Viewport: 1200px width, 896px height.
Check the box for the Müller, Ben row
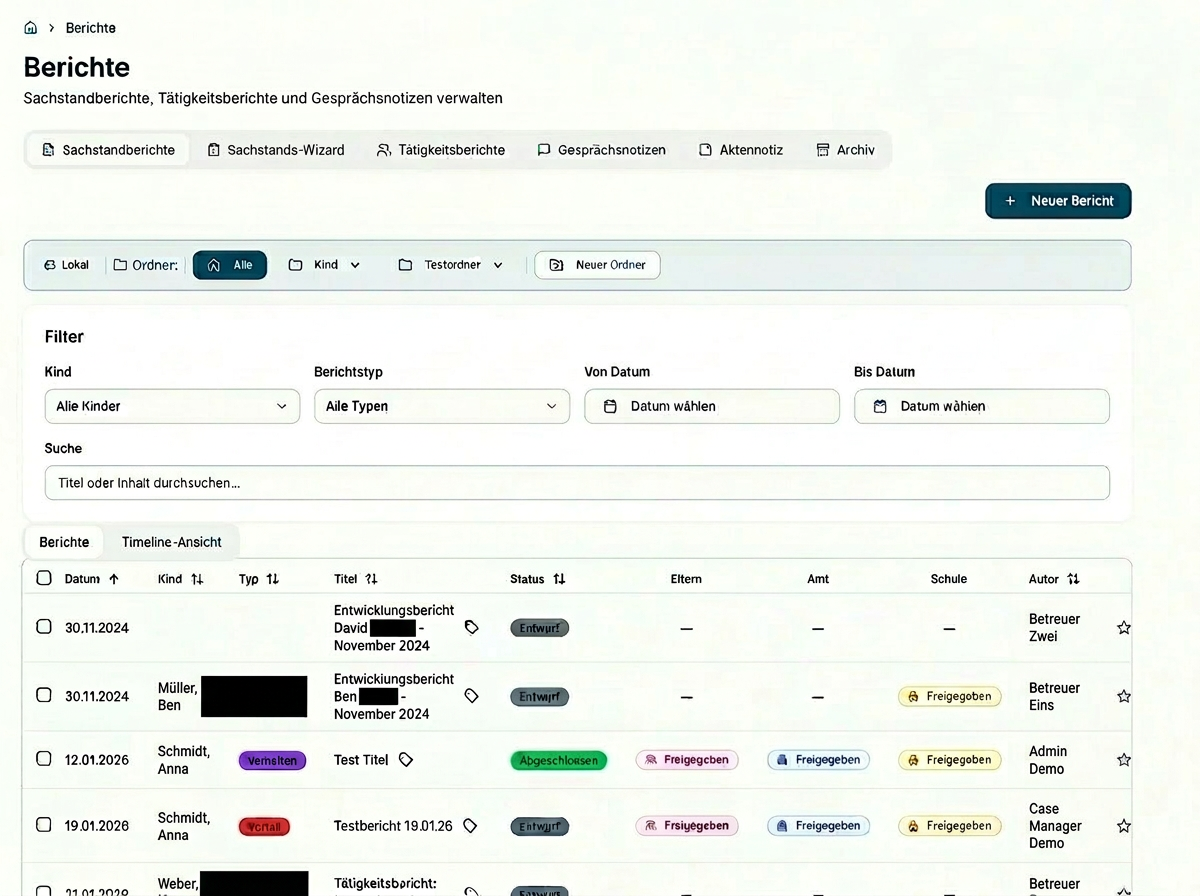pyautogui.click(x=44, y=695)
